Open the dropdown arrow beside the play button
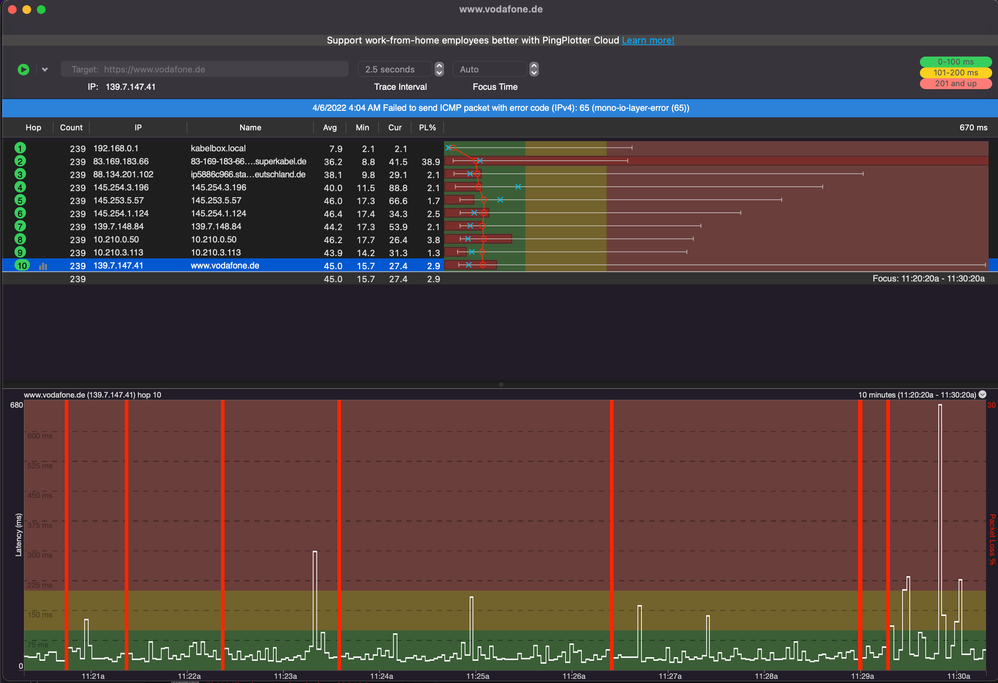Image resolution: width=998 pixels, height=683 pixels. coord(45,69)
